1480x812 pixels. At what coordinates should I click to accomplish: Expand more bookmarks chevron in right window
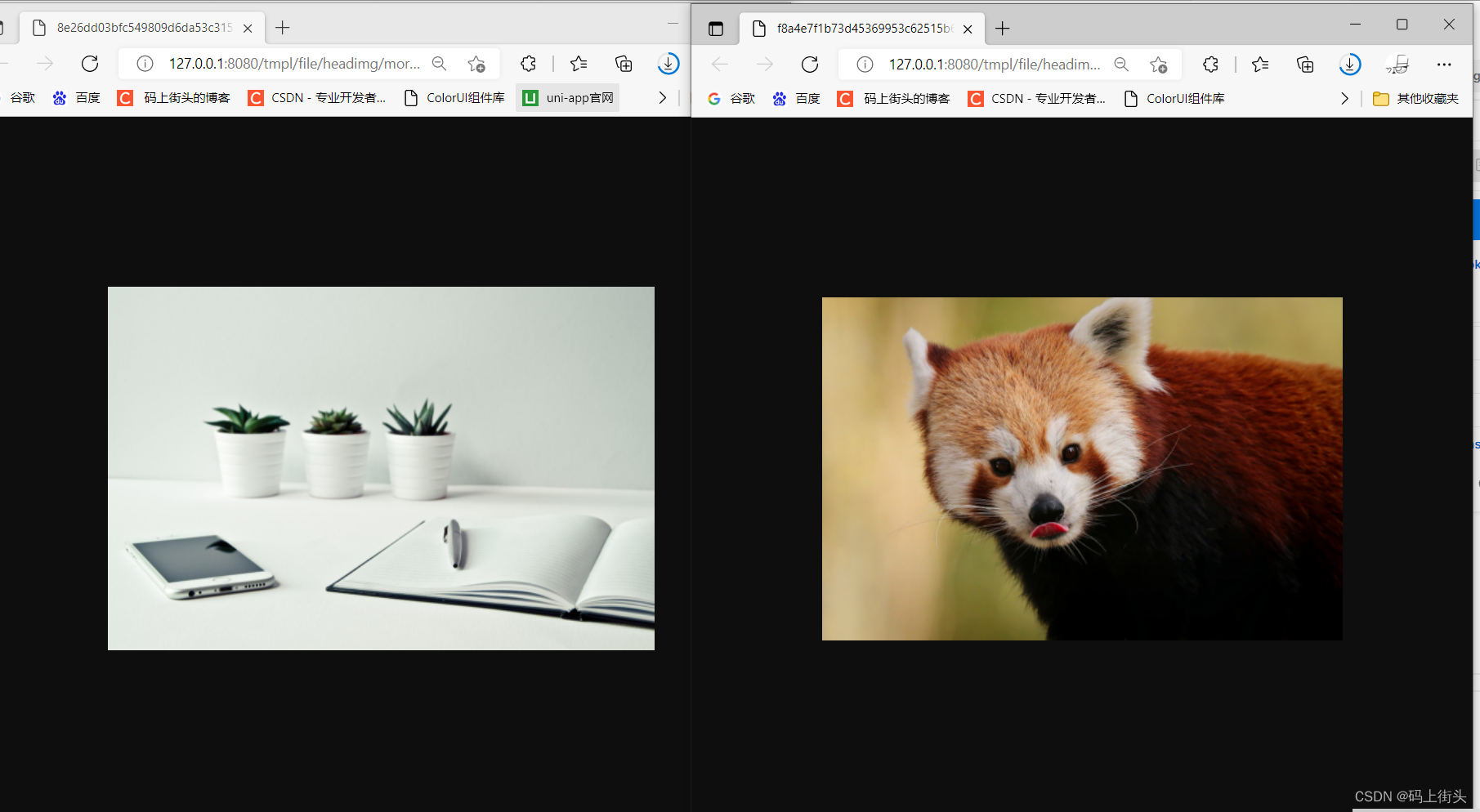point(1344,99)
